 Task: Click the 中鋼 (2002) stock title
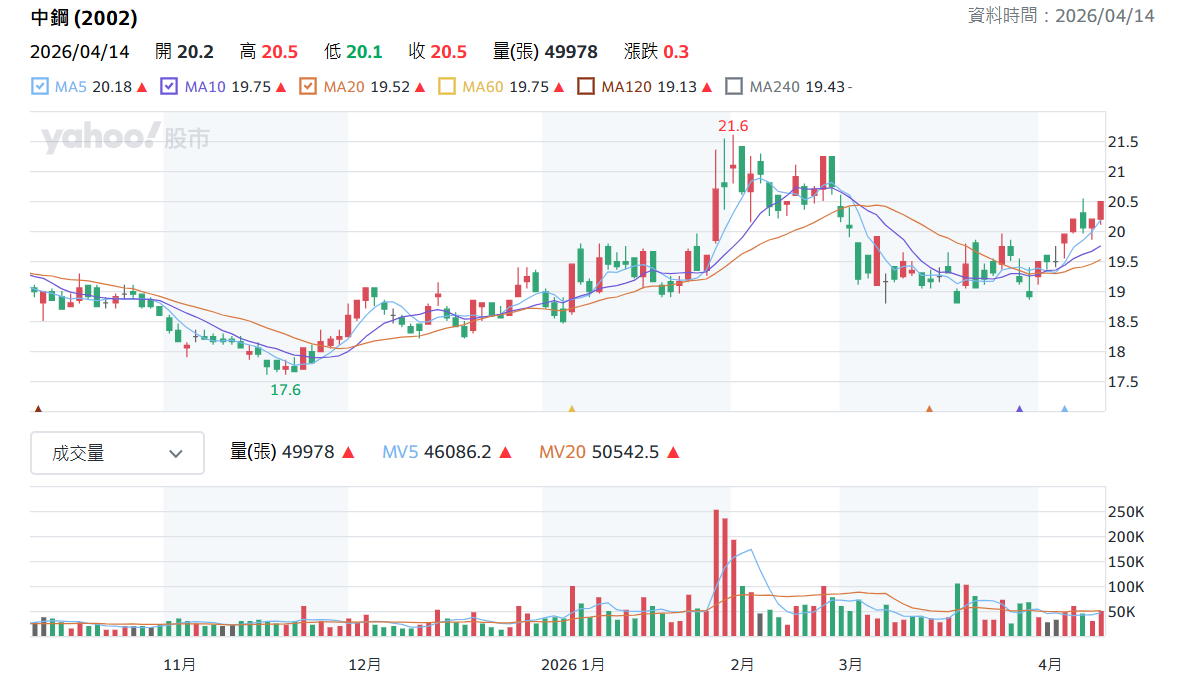pos(84,18)
